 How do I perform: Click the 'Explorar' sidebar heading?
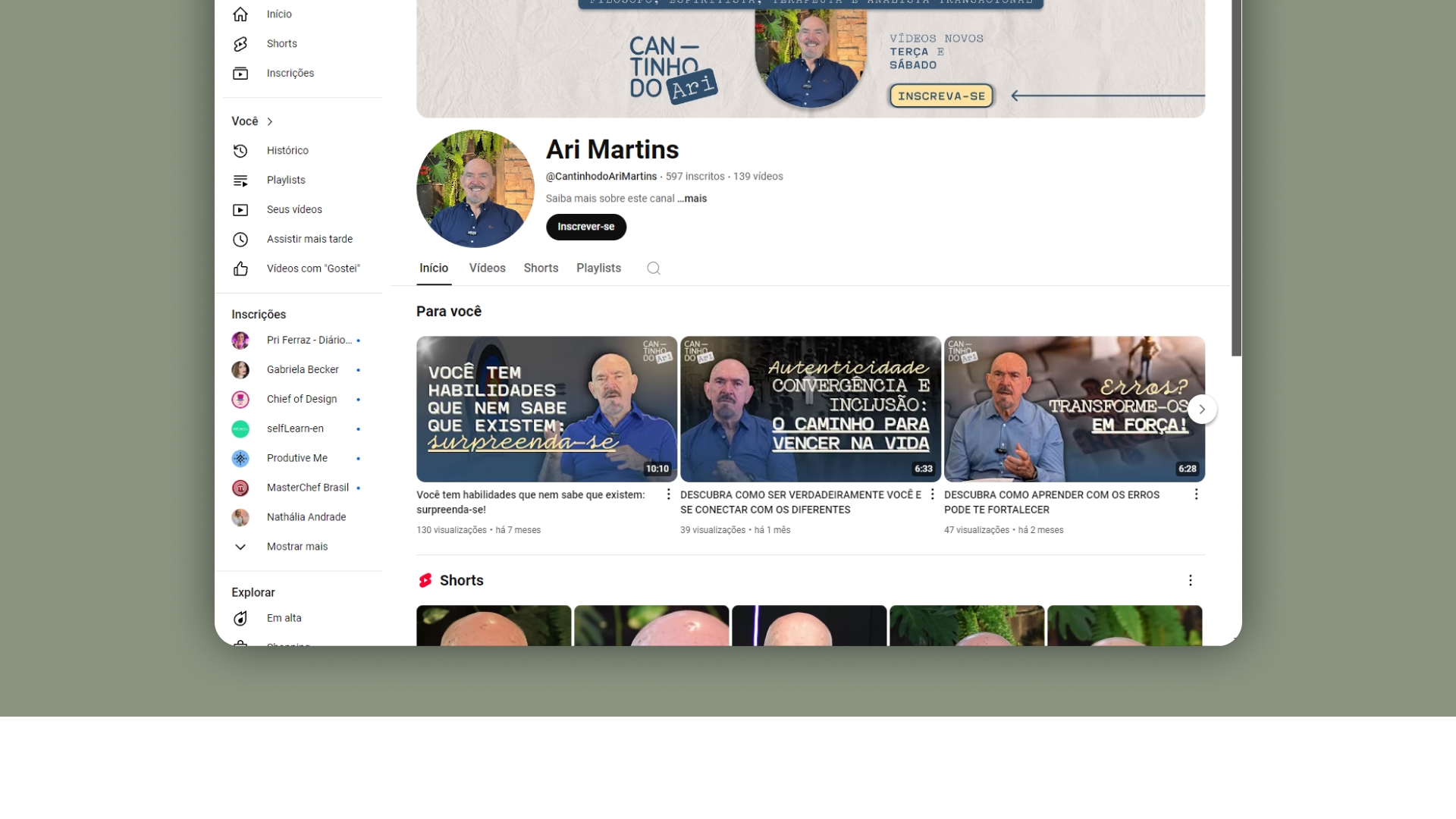pos(253,593)
